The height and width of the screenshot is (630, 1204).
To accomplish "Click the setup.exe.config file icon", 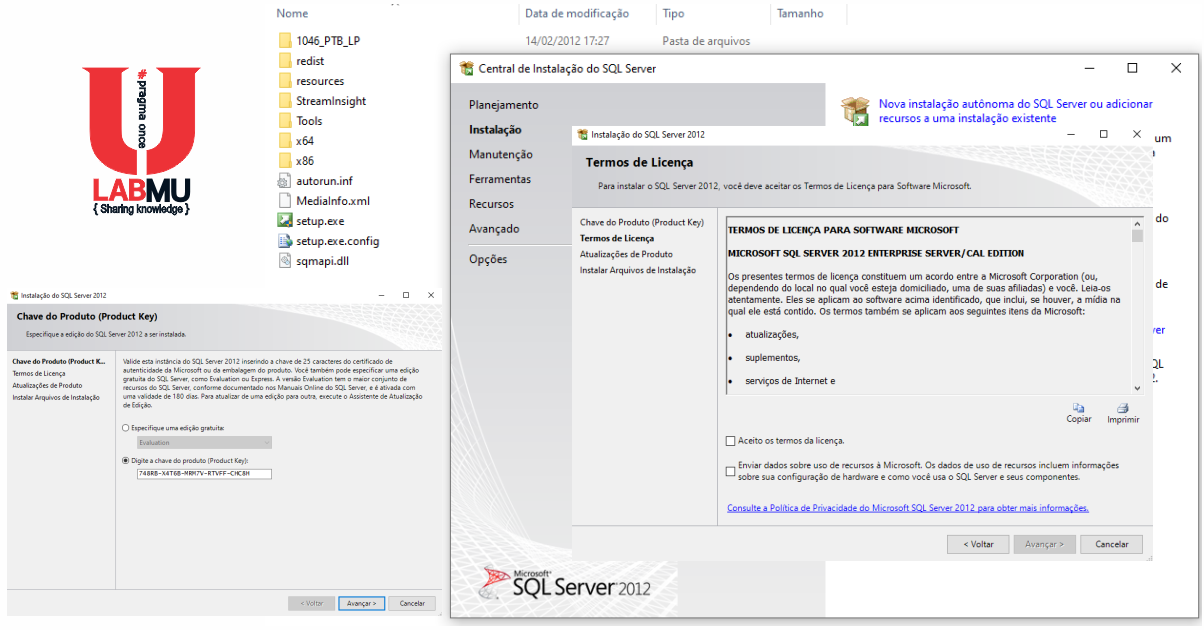I will pos(284,241).
